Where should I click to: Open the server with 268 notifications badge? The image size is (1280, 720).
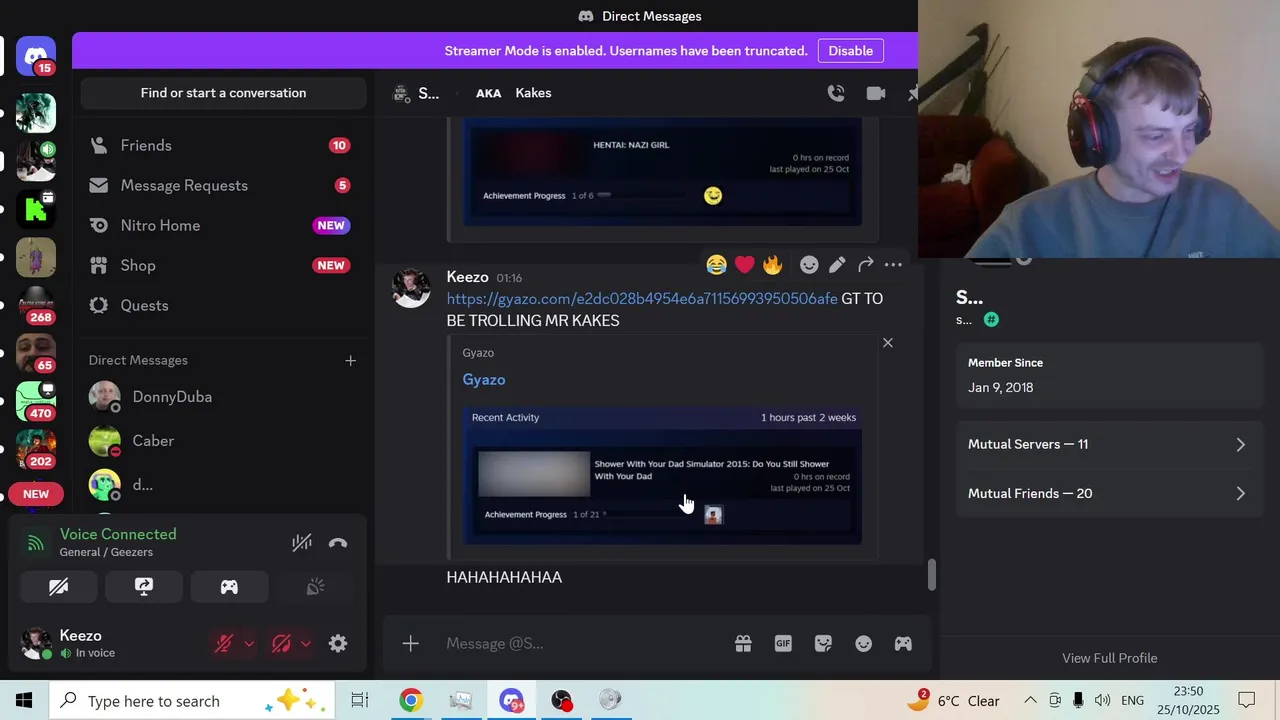[x=36, y=305]
